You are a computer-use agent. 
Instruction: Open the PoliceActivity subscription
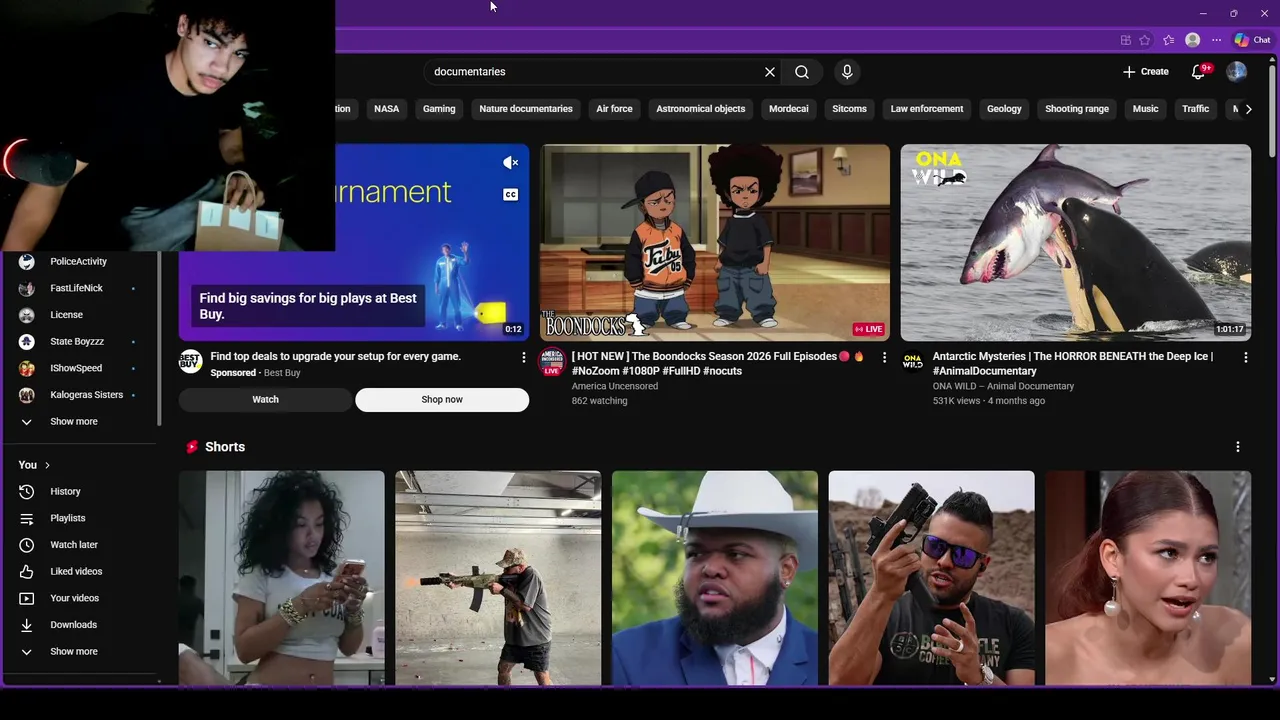pos(80,262)
